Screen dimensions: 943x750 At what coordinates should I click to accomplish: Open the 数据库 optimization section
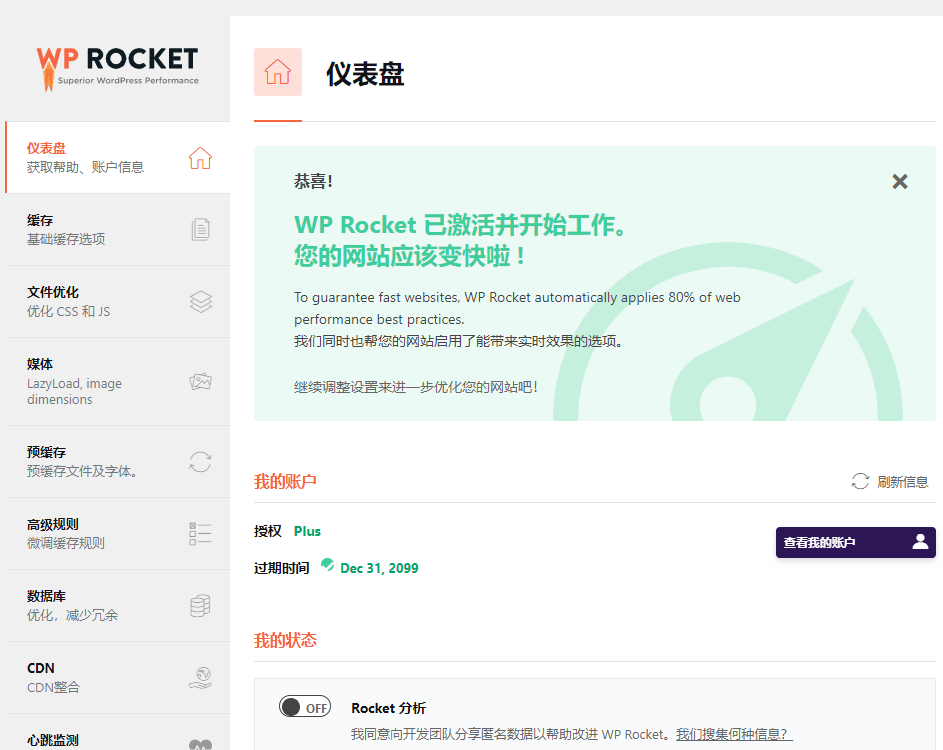pos(118,606)
